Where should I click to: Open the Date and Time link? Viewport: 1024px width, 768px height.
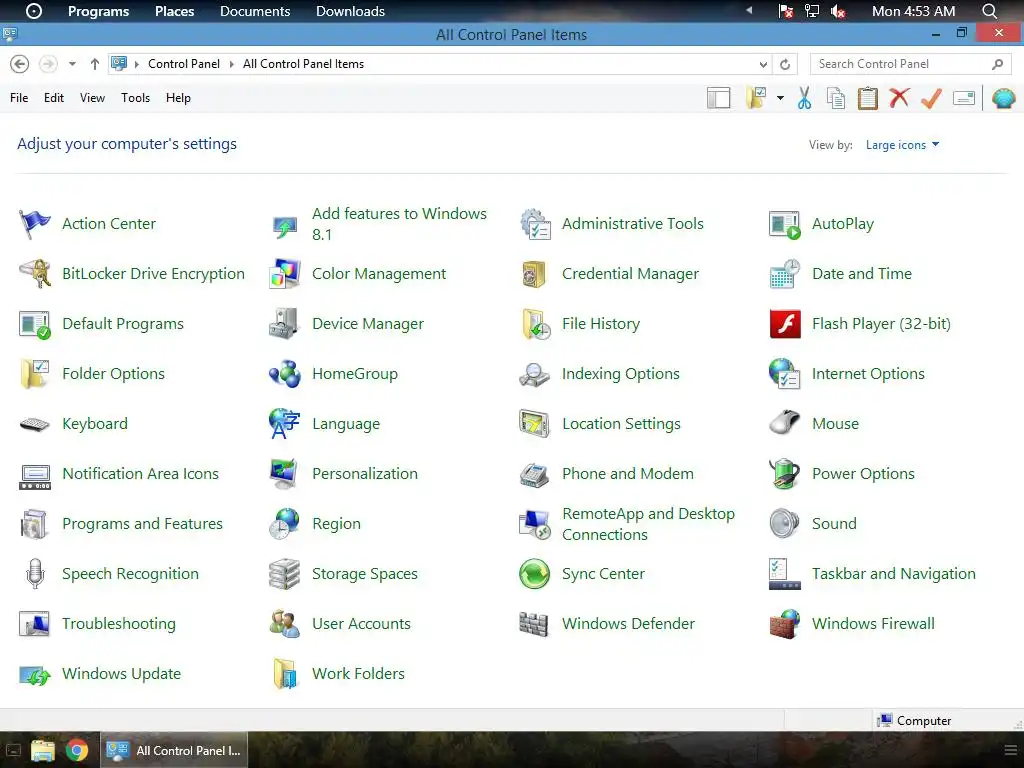point(862,274)
